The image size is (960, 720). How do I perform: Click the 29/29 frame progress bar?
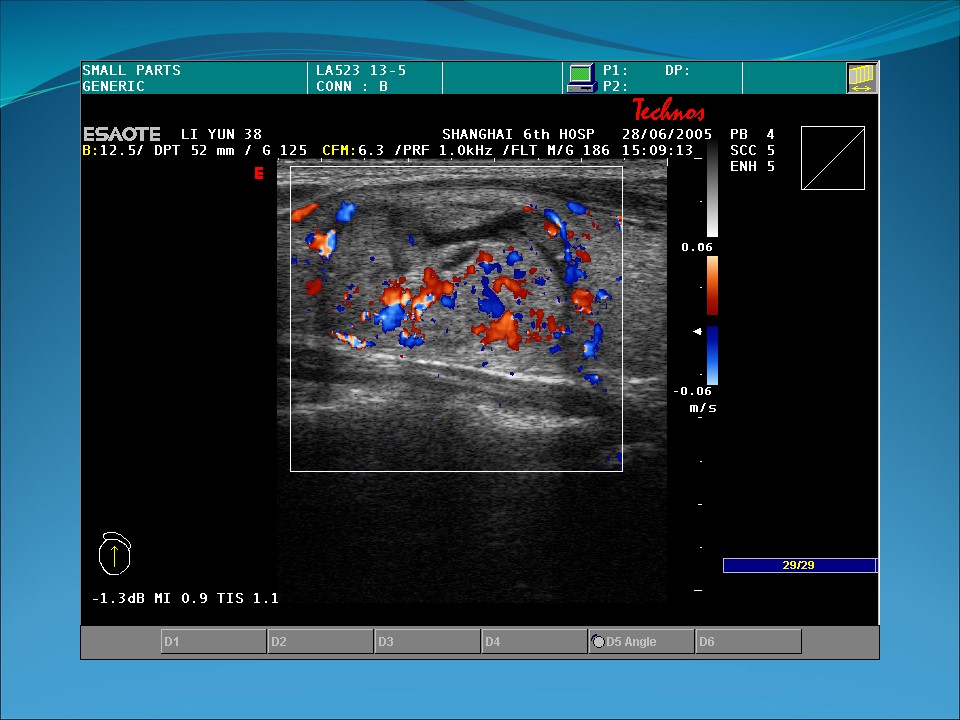(799, 565)
